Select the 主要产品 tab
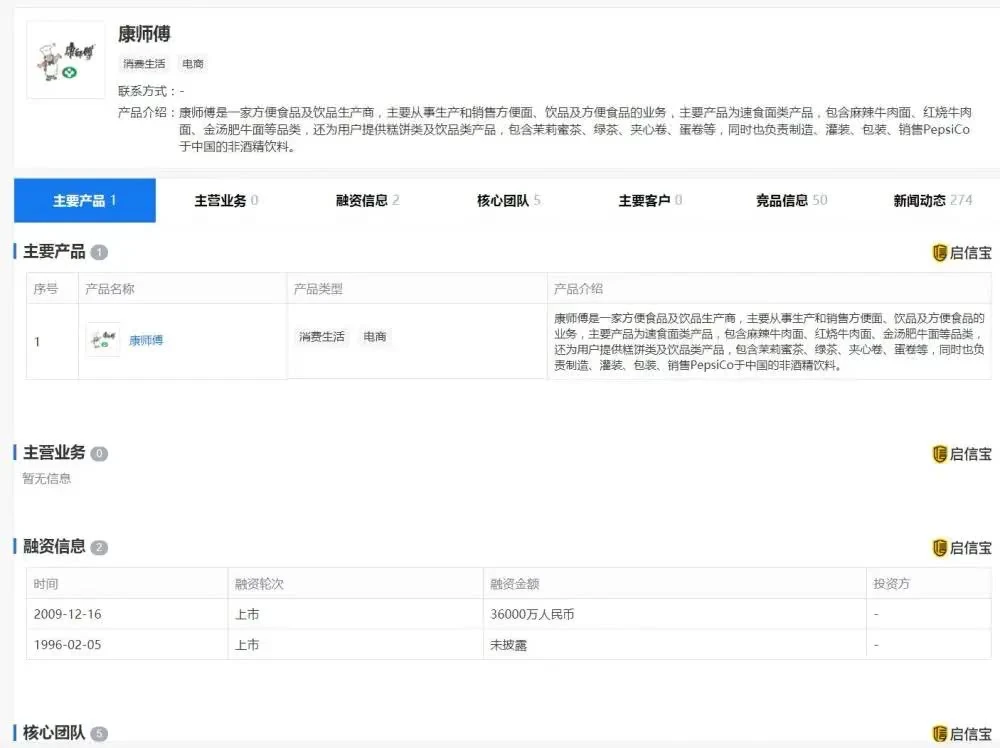The height and width of the screenshot is (748, 1000). [85, 201]
